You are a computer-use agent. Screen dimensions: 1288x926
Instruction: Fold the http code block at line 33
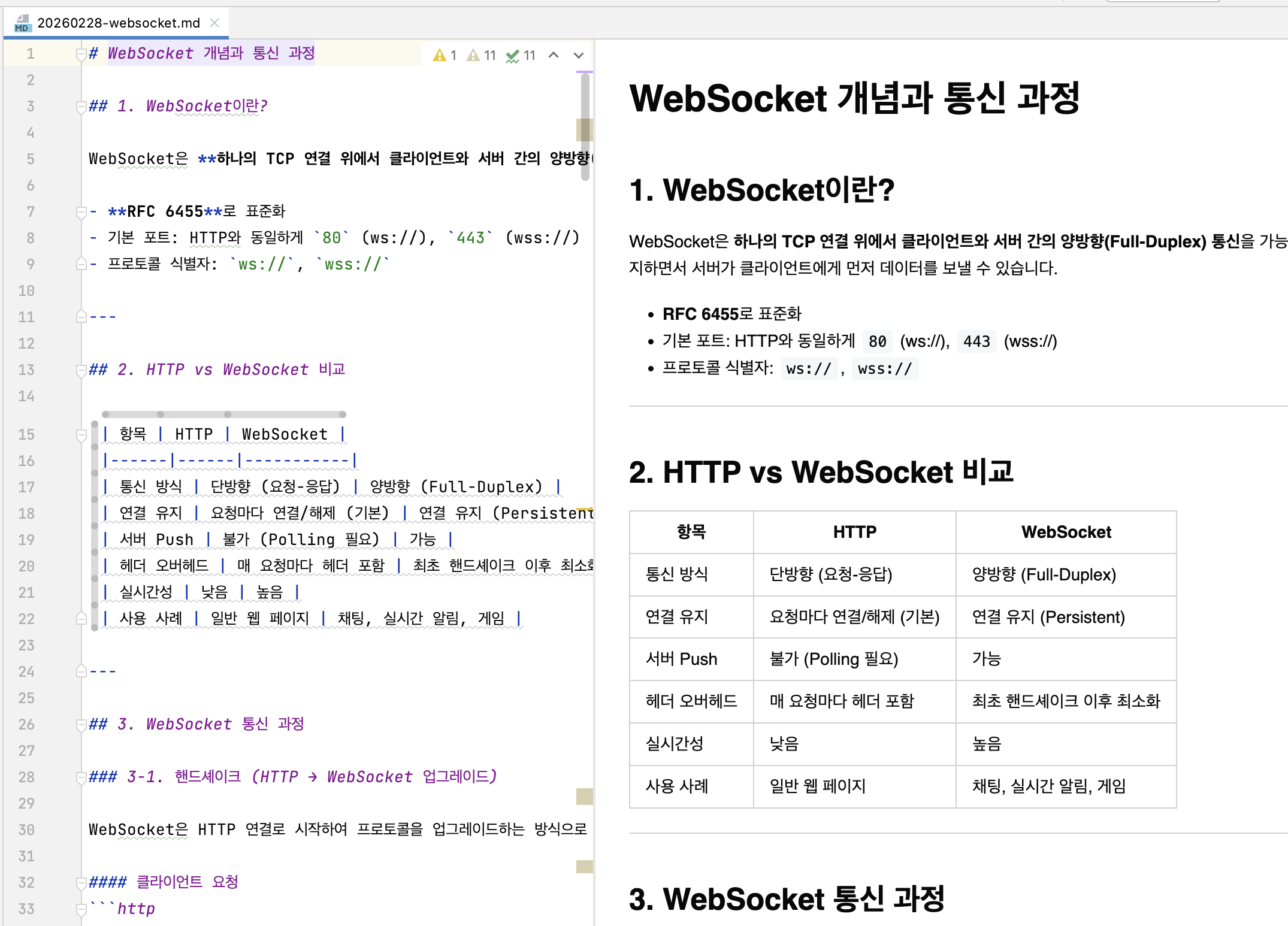coord(81,910)
